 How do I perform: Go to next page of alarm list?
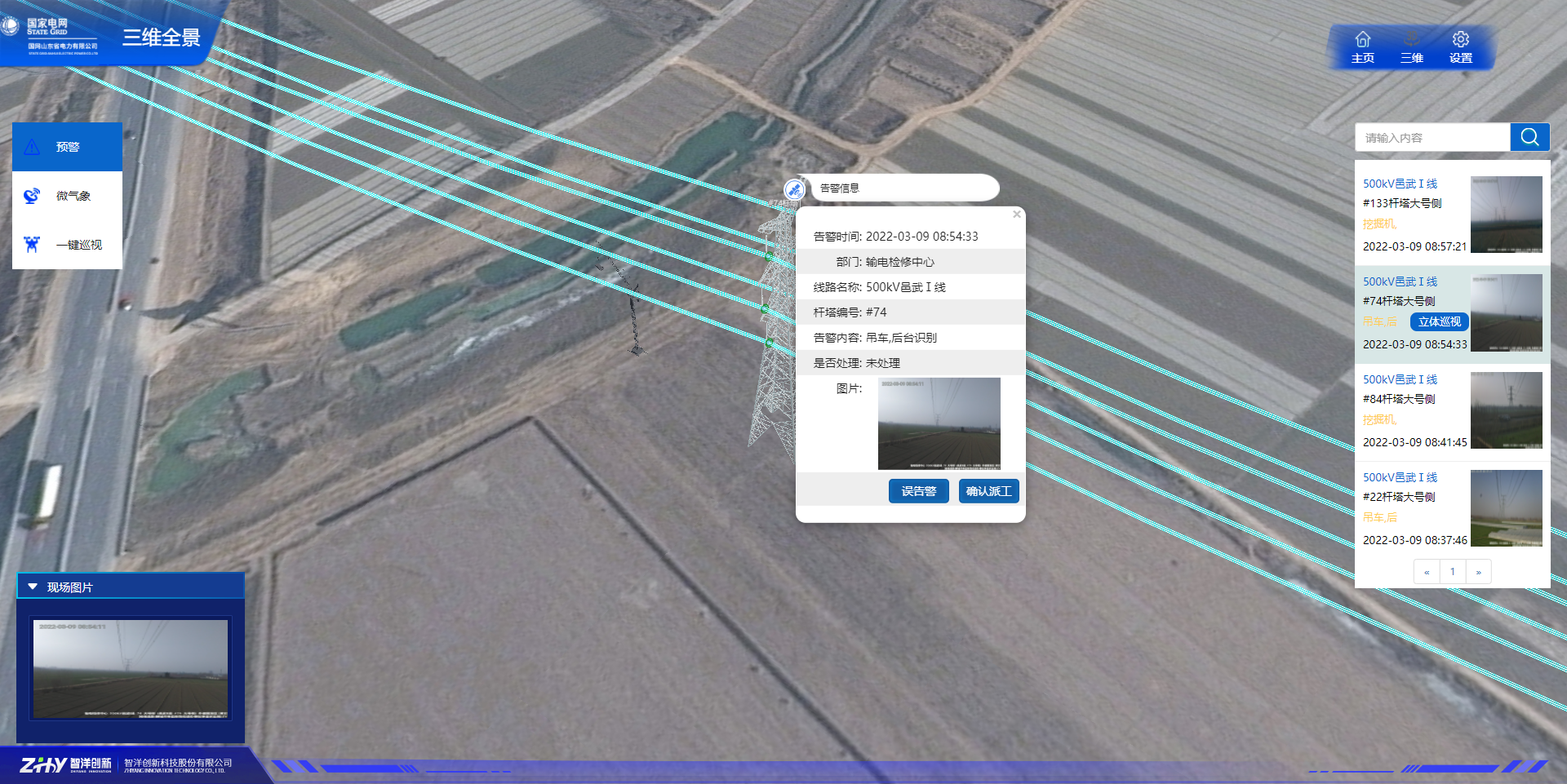click(1478, 572)
